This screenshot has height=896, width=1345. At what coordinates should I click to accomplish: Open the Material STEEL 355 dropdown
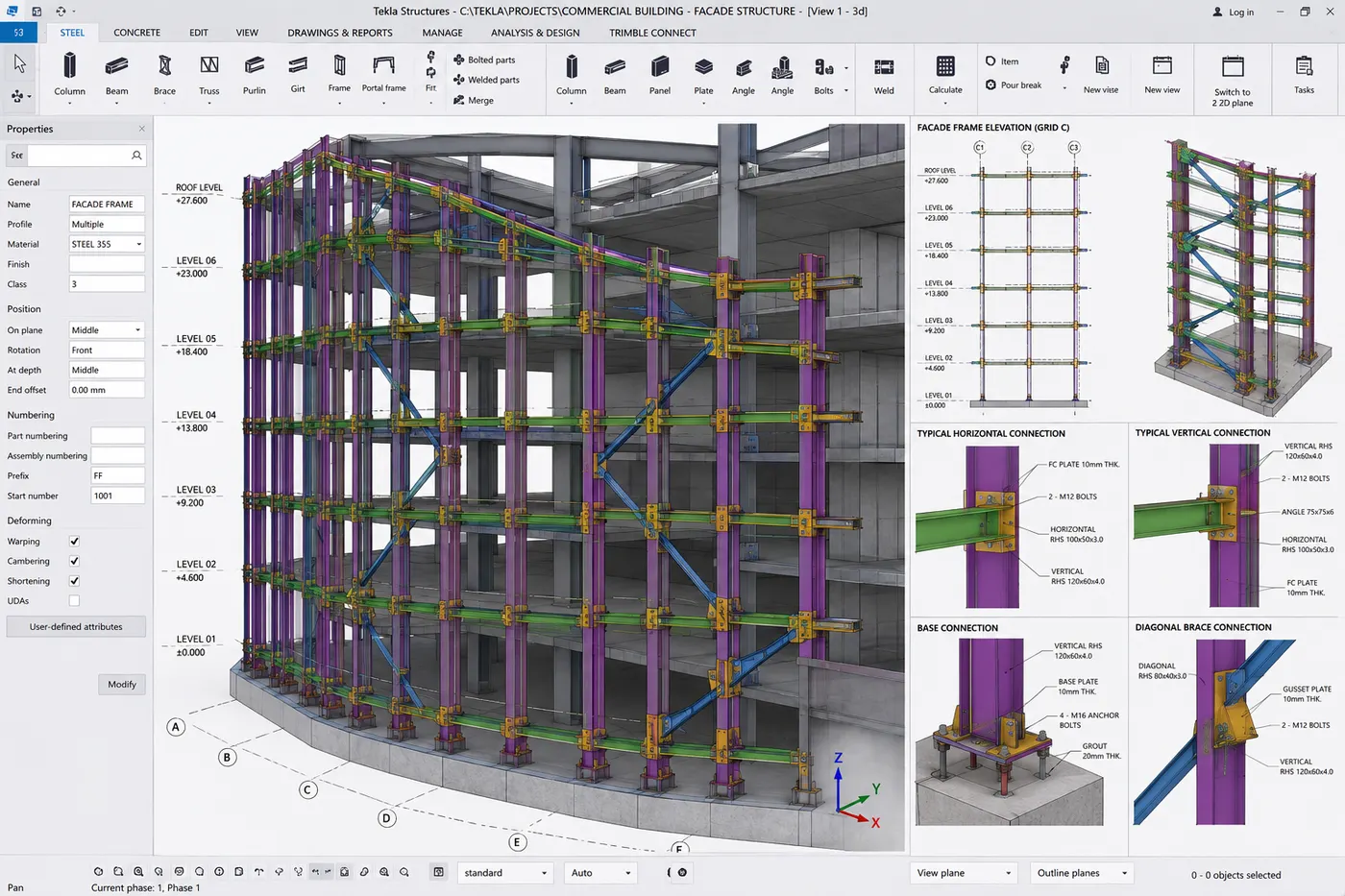pos(107,244)
